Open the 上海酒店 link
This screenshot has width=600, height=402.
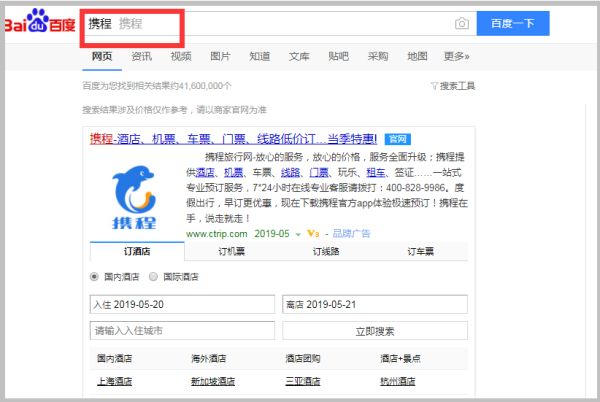click(113, 381)
